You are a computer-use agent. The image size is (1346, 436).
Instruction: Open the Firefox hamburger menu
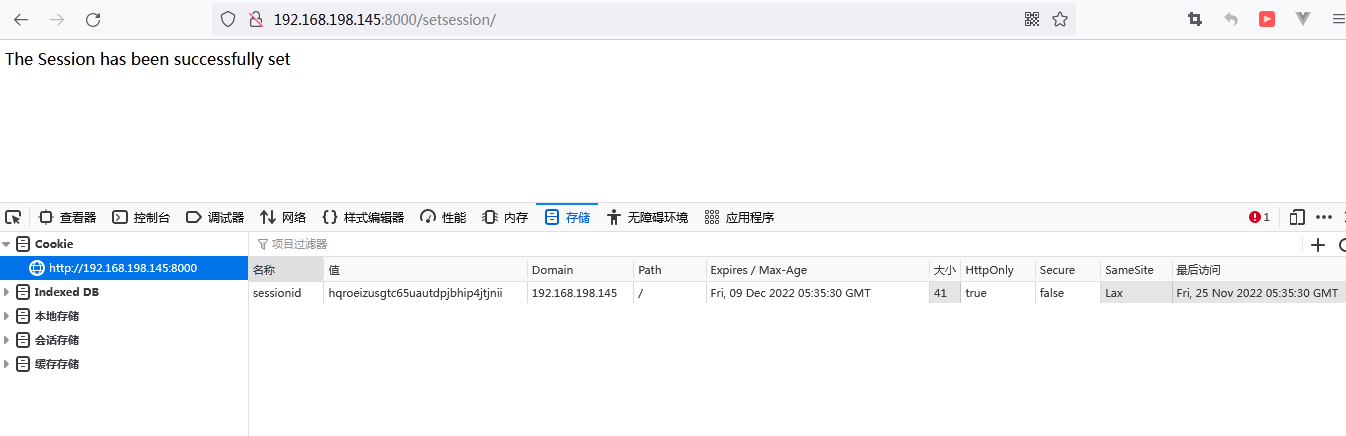(1338, 19)
